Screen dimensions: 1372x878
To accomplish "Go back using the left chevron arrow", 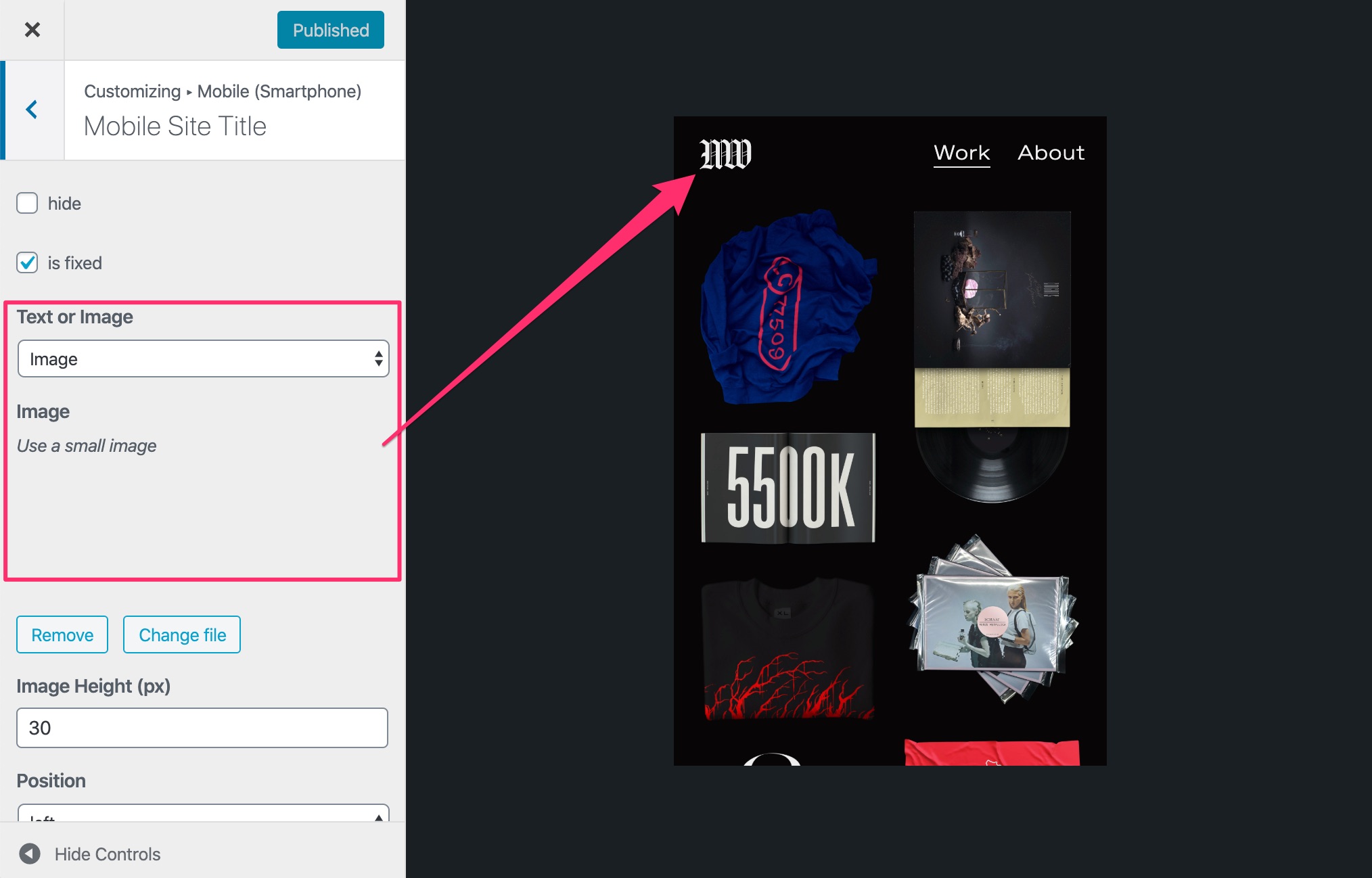I will [x=32, y=110].
